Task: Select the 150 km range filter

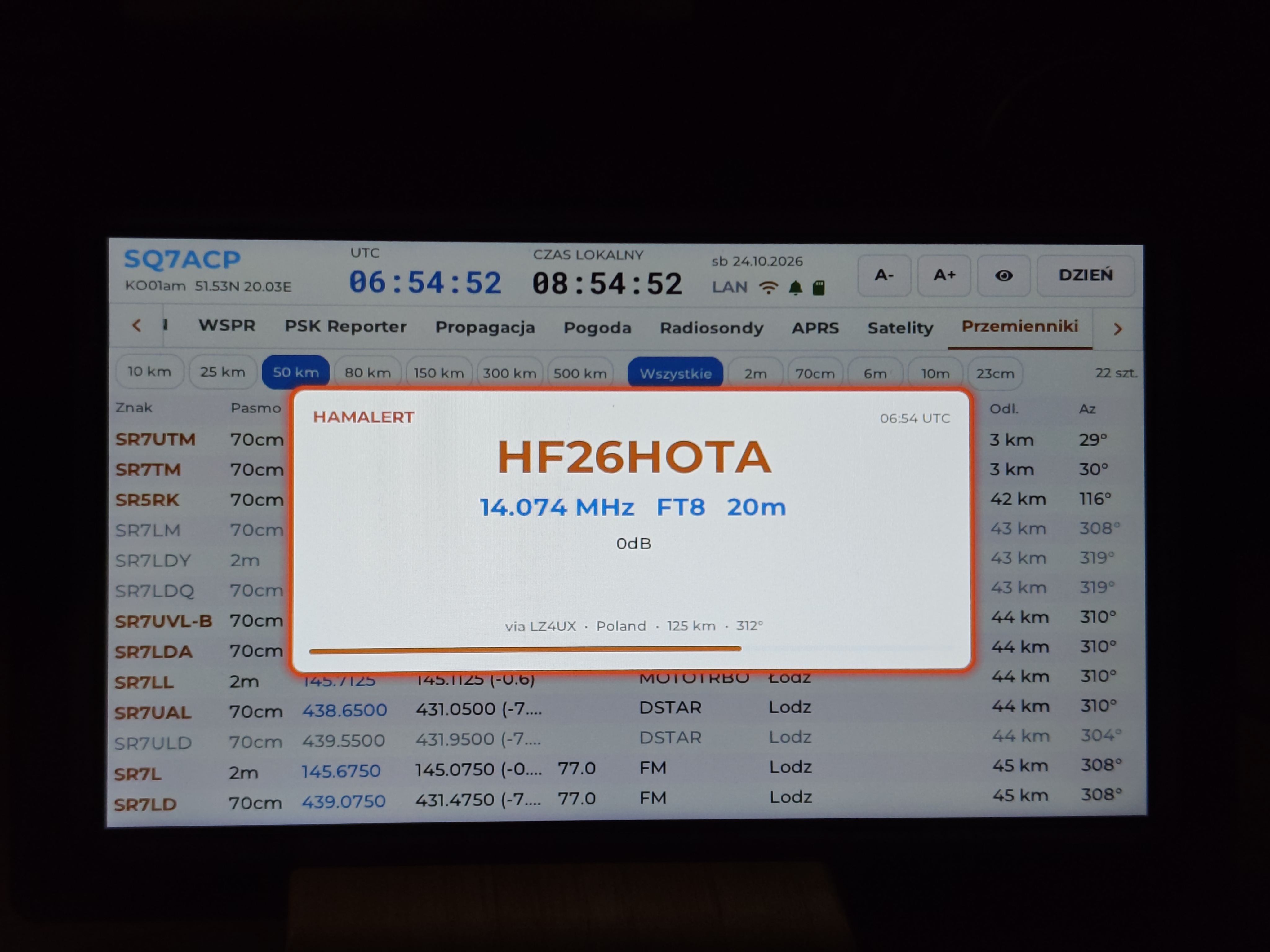Action: [x=439, y=373]
